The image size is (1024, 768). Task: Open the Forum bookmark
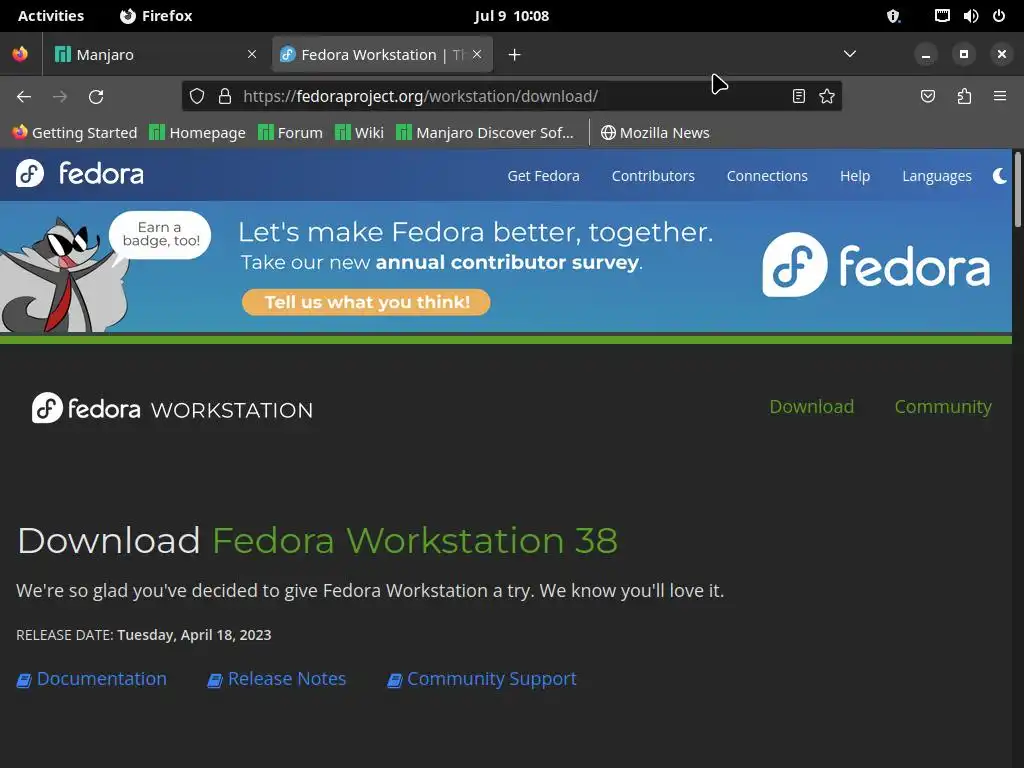pos(290,133)
